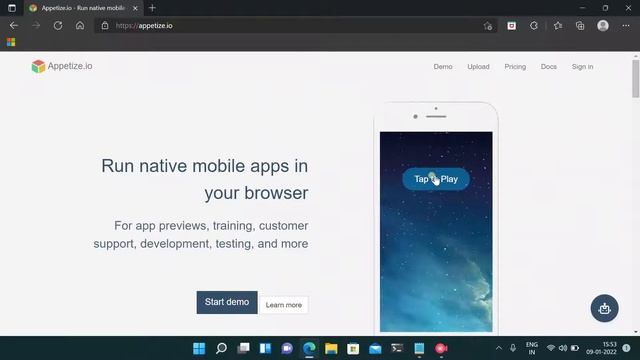Open the terminal app on the taskbar
Image resolution: width=640 pixels, height=360 pixels.
pyautogui.click(x=397, y=349)
